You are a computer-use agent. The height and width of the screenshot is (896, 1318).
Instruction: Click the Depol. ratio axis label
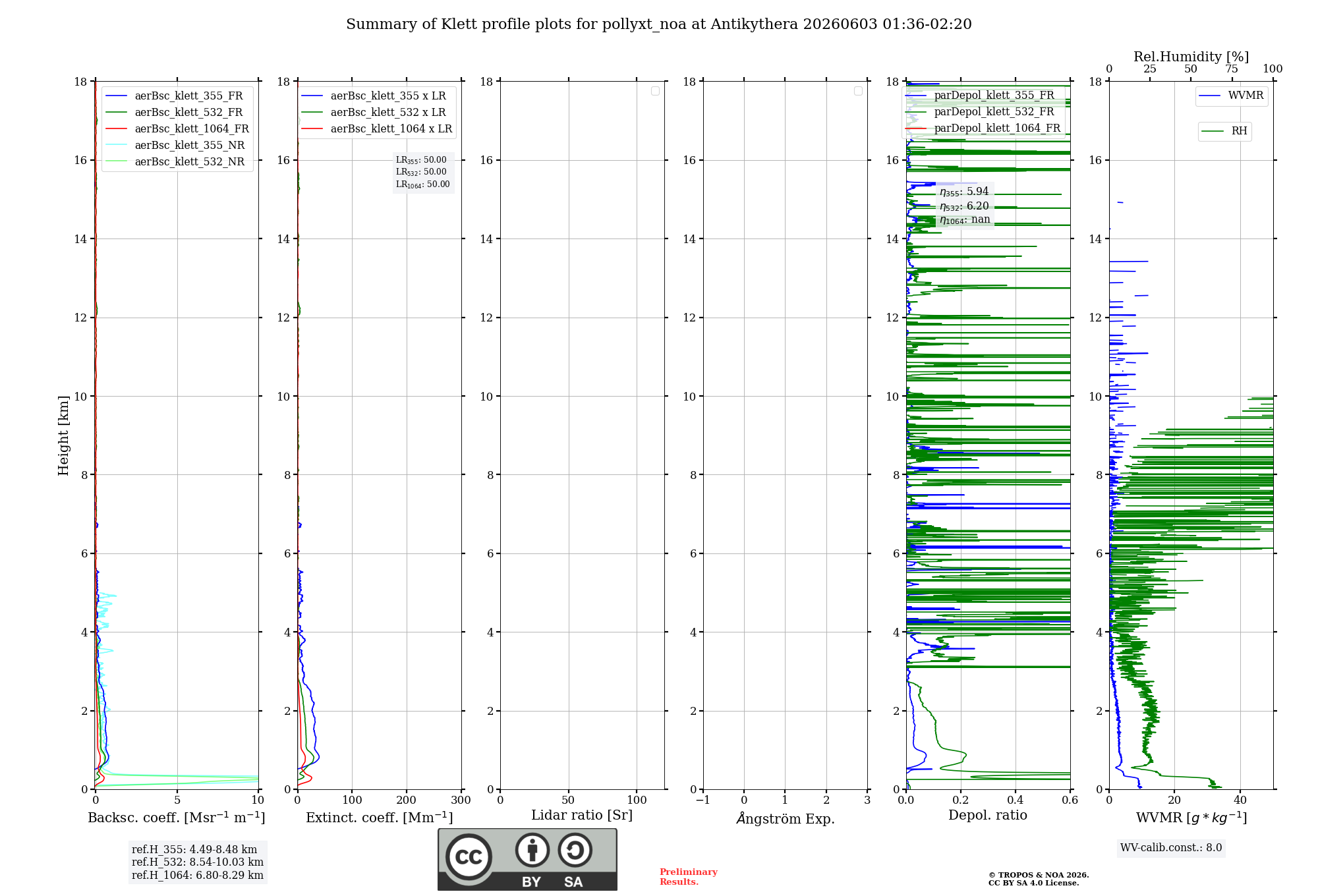[x=988, y=815]
